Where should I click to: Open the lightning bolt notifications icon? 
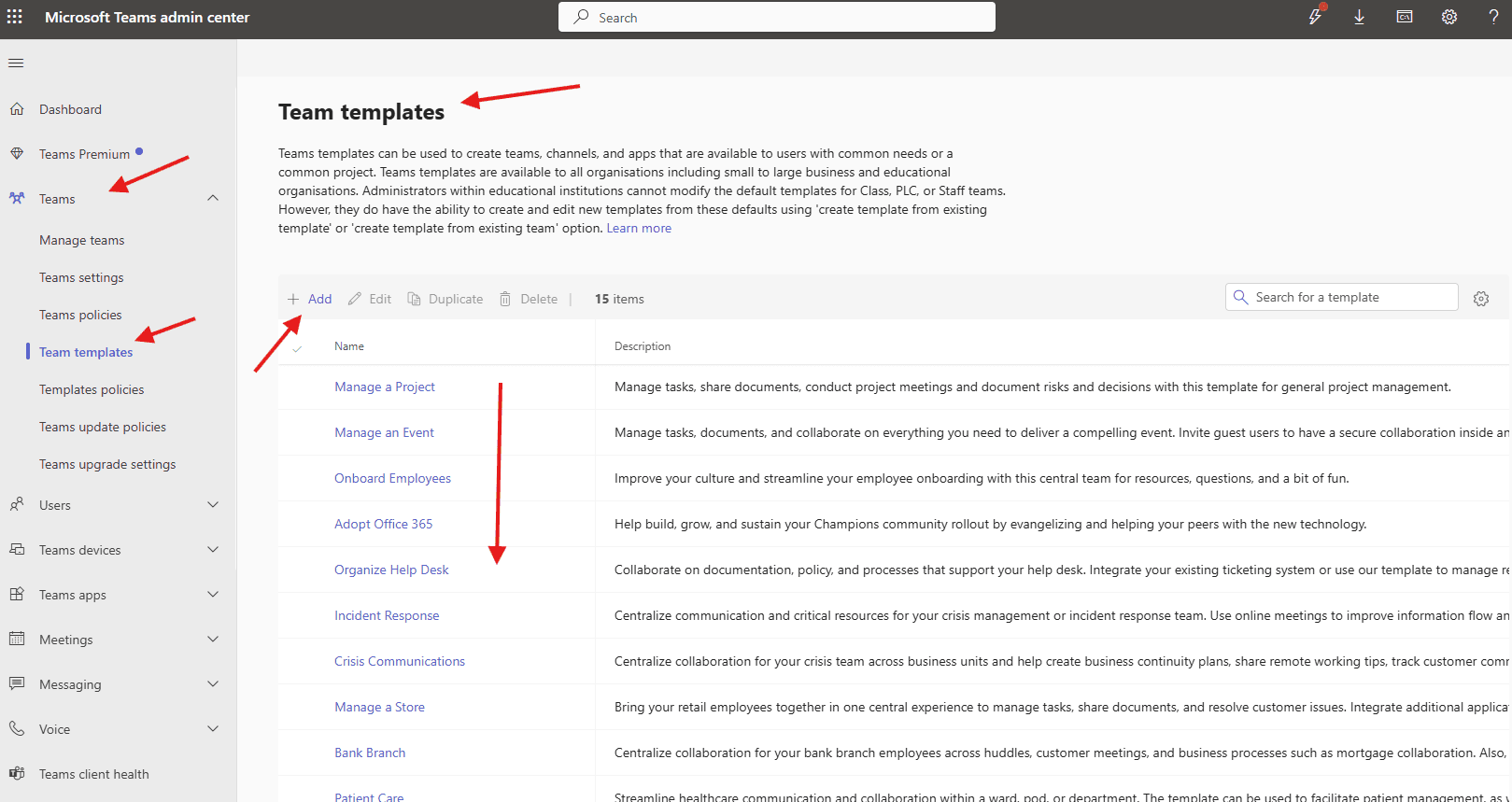pos(1316,16)
